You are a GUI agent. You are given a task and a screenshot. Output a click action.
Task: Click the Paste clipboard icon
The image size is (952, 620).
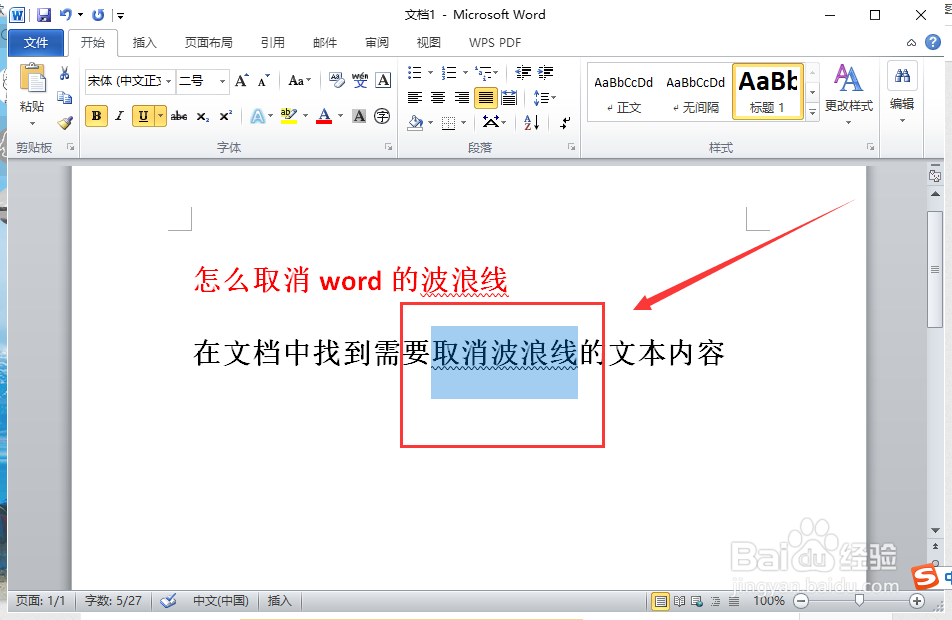33,79
